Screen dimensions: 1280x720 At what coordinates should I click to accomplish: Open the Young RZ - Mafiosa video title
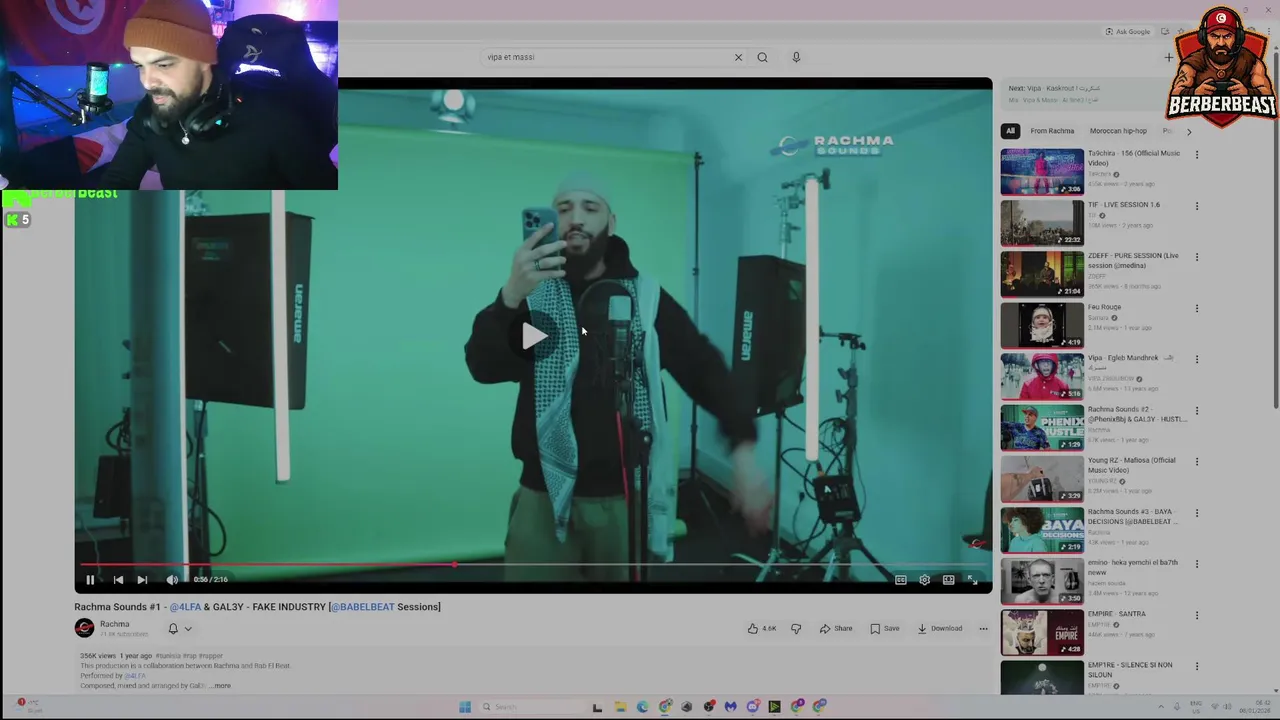click(1132, 465)
